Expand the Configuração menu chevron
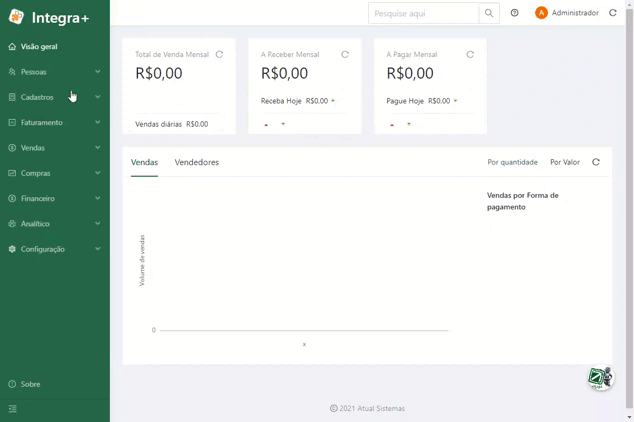Image resolution: width=634 pixels, height=422 pixels. click(97, 249)
